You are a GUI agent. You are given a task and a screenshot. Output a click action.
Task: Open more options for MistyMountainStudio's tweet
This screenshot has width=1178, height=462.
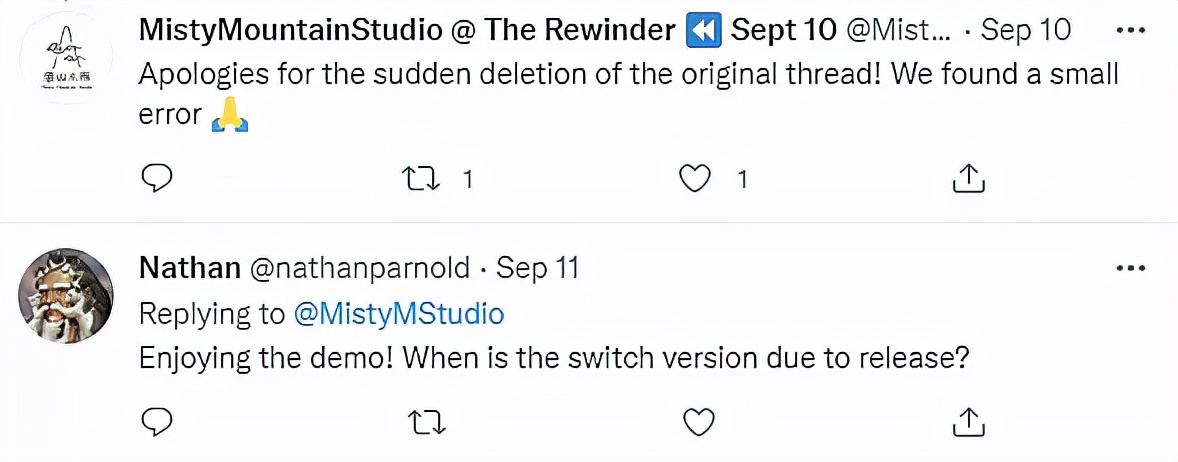click(1130, 30)
